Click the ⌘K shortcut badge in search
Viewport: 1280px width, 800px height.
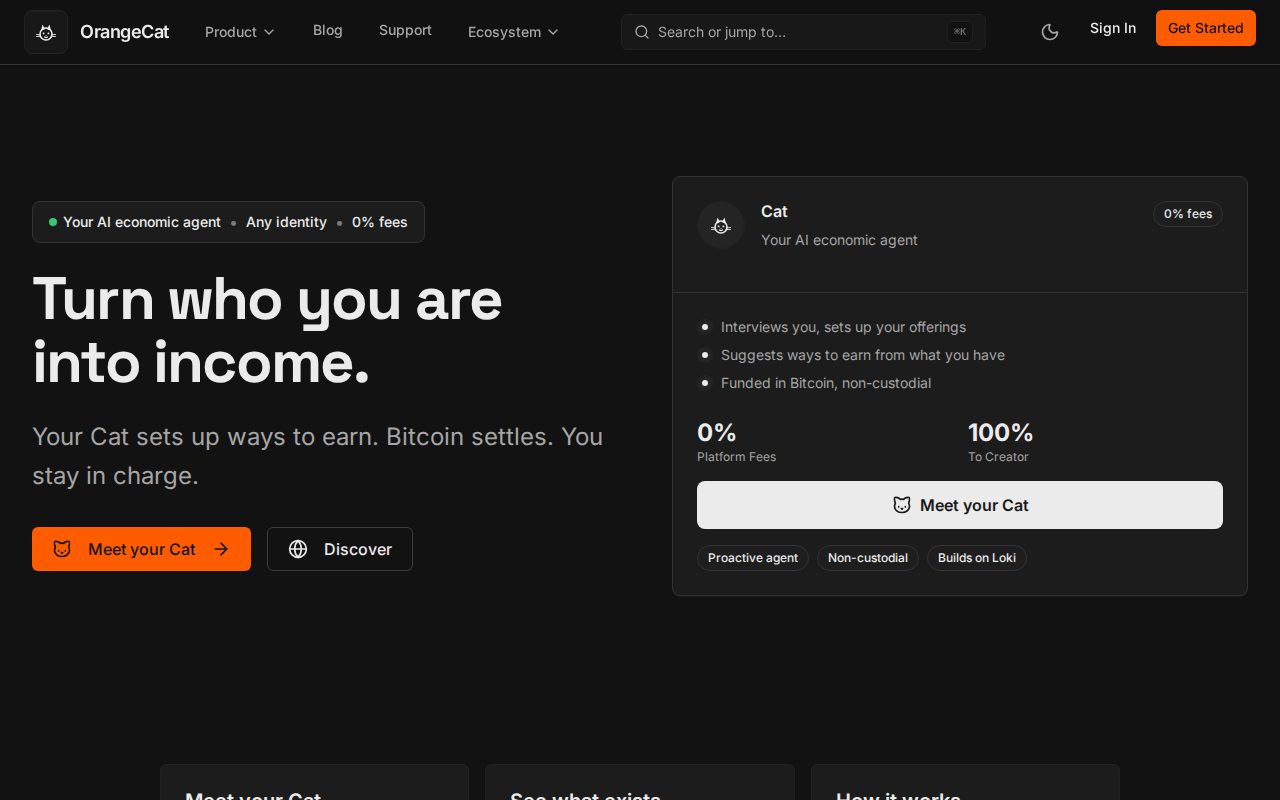[x=960, y=32]
